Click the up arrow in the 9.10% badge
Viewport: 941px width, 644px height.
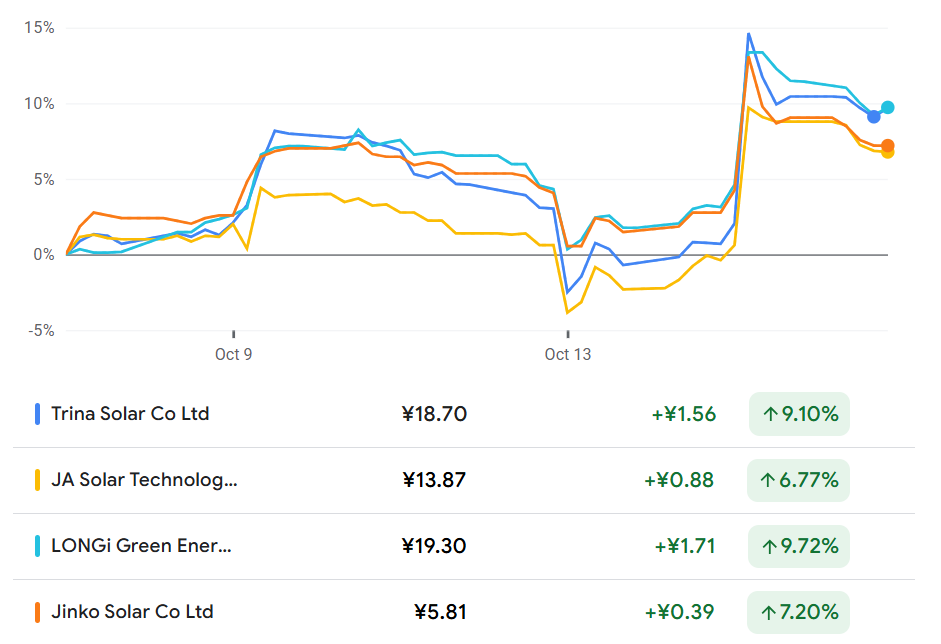coord(768,414)
